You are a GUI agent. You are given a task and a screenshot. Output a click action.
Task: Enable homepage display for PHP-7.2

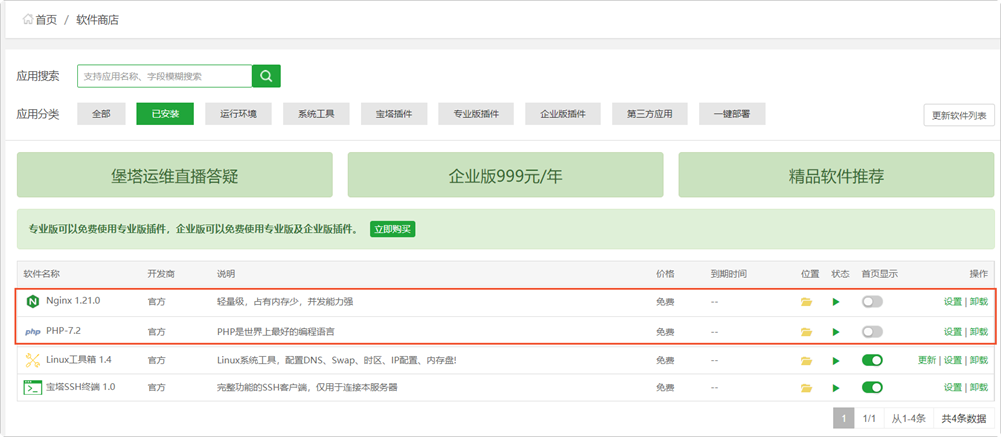pos(872,332)
